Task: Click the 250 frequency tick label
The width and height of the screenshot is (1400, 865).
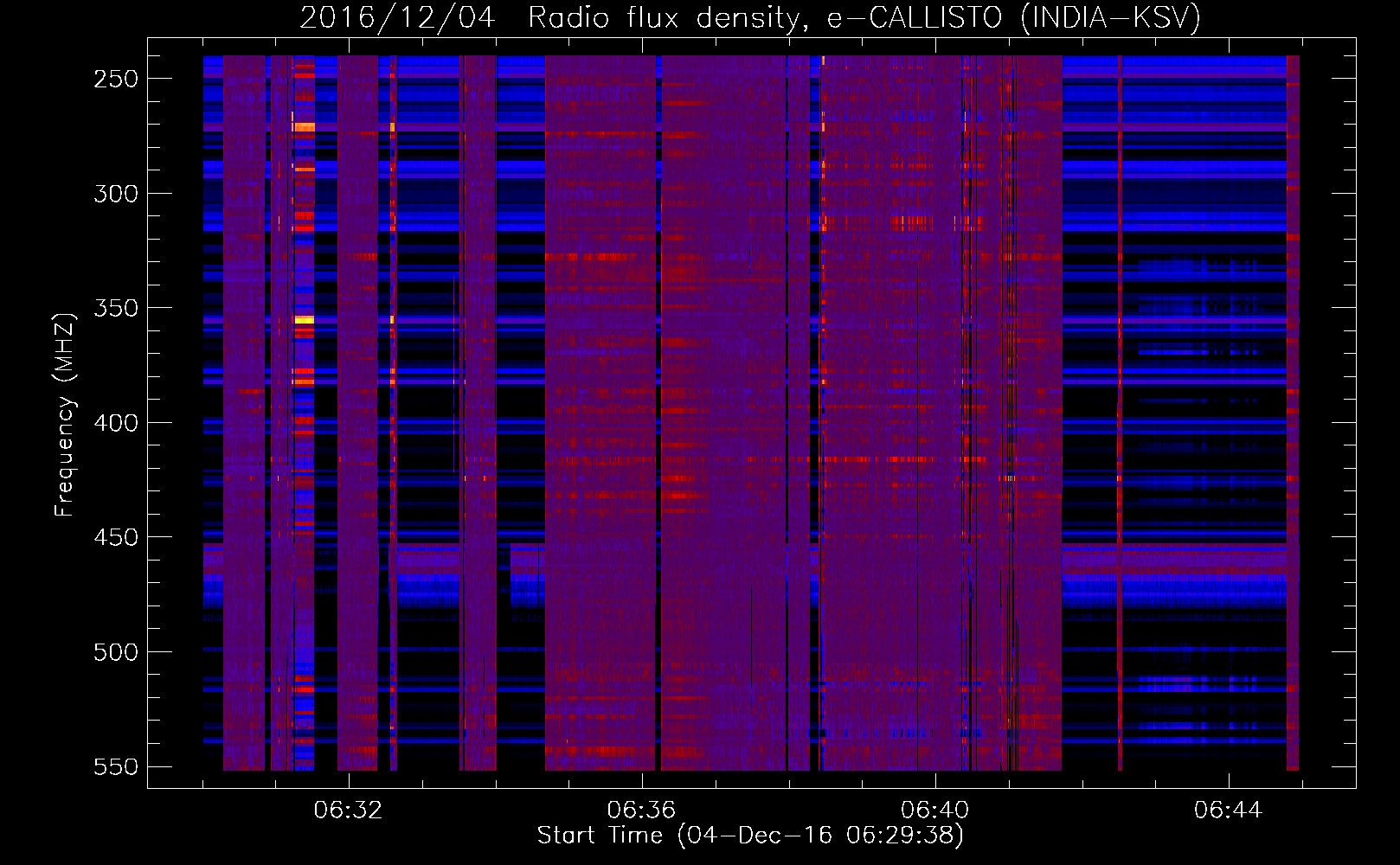Action: click(x=116, y=79)
